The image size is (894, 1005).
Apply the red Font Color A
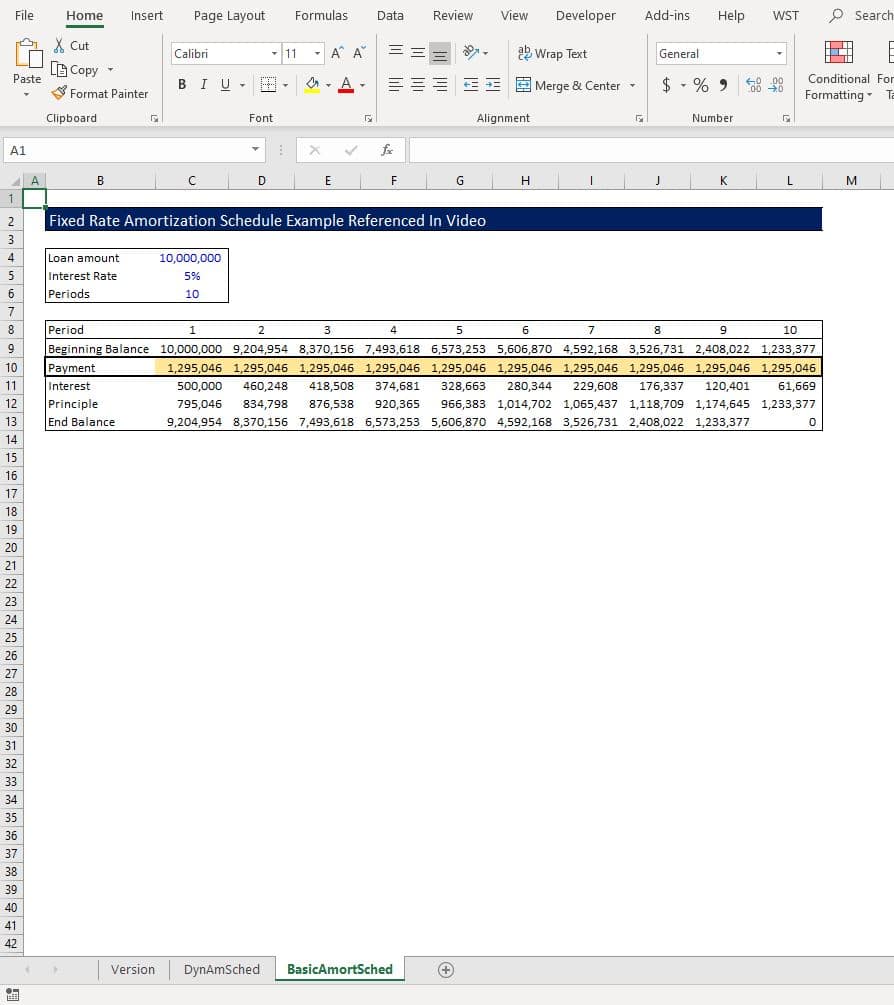click(x=346, y=85)
